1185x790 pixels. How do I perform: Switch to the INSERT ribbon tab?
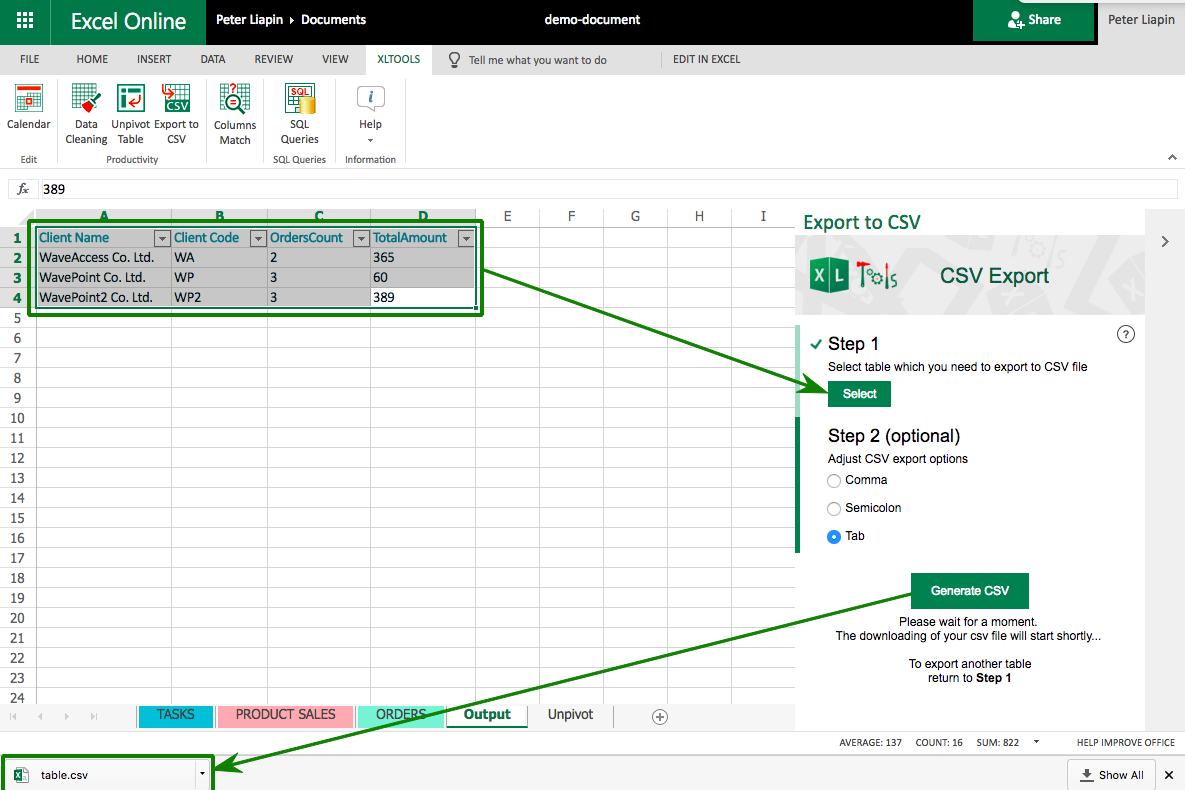click(x=154, y=59)
